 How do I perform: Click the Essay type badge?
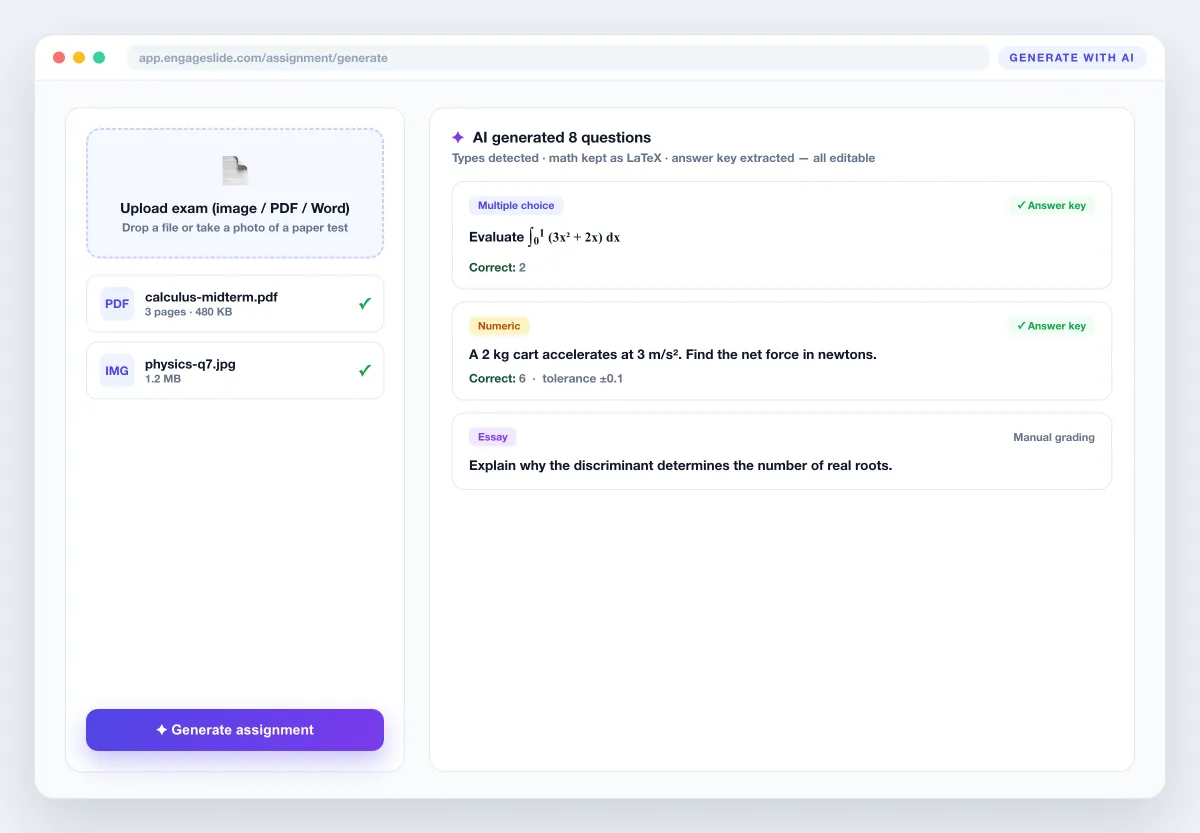[x=493, y=437]
